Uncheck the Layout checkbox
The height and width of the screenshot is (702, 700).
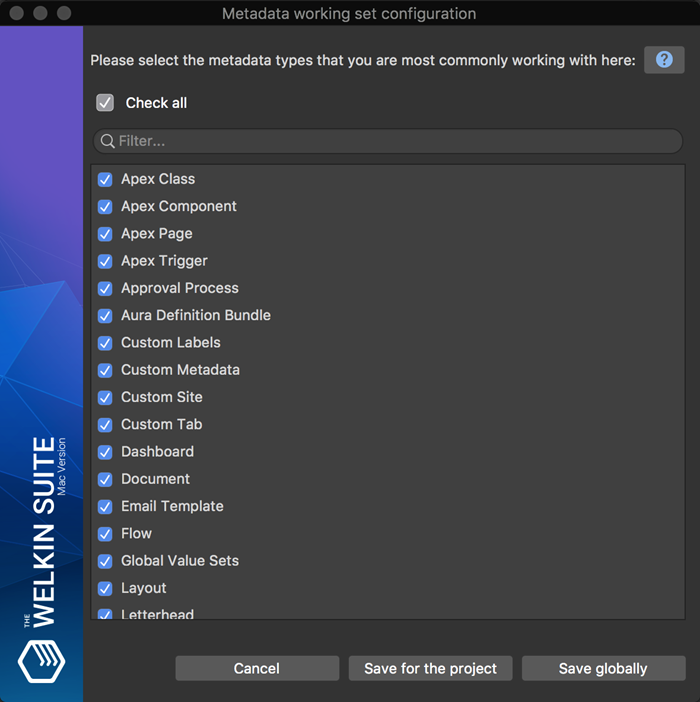click(105, 589)
